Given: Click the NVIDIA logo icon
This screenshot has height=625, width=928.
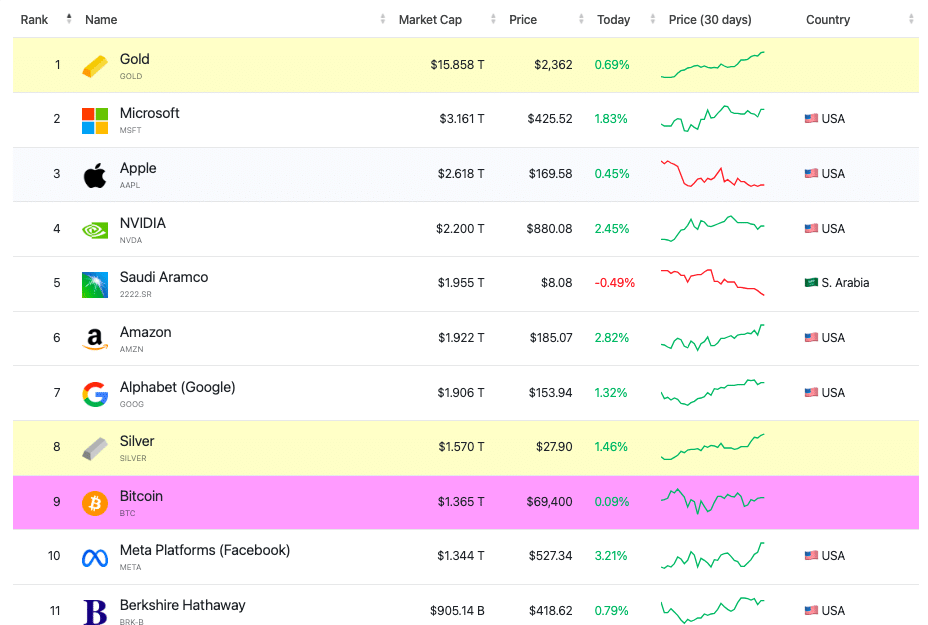Looking at the screenshot, I should click(x=95, y=230).
